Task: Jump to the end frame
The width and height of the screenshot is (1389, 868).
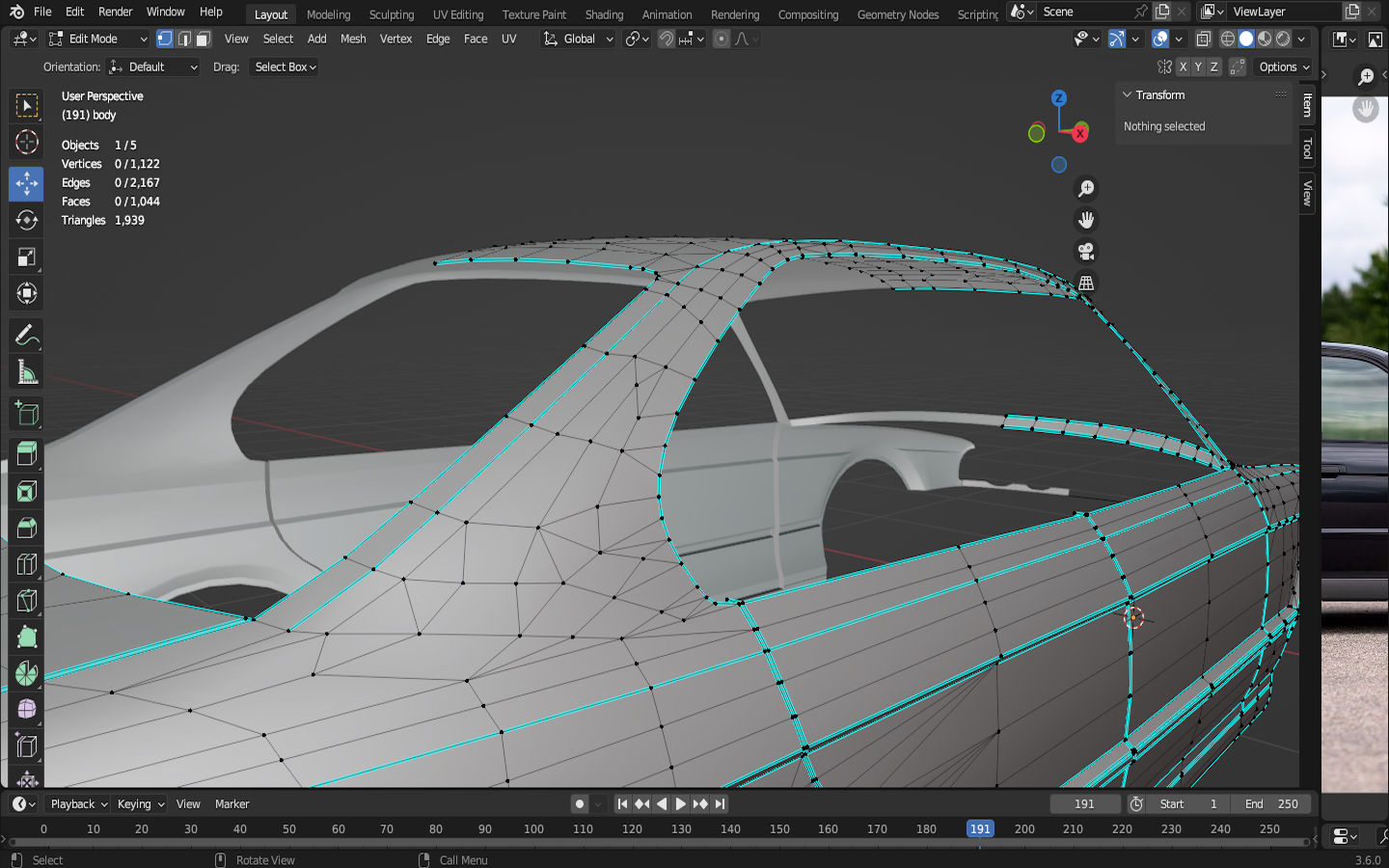Action: (720, 804)
